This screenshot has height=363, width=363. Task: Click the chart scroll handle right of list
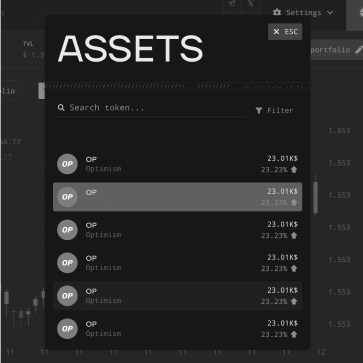click(315, 197)
